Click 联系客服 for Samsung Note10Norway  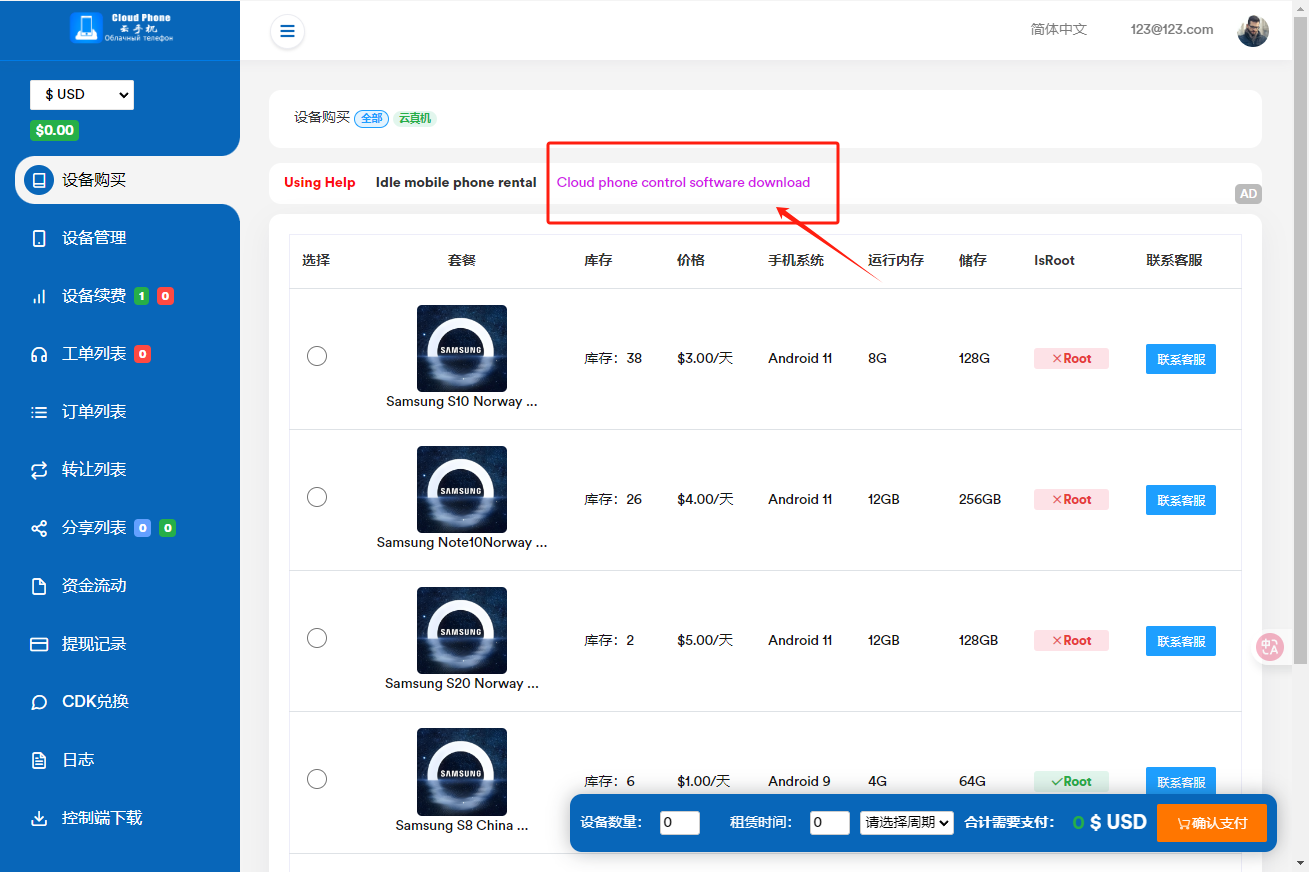(x=1181, y=500)
